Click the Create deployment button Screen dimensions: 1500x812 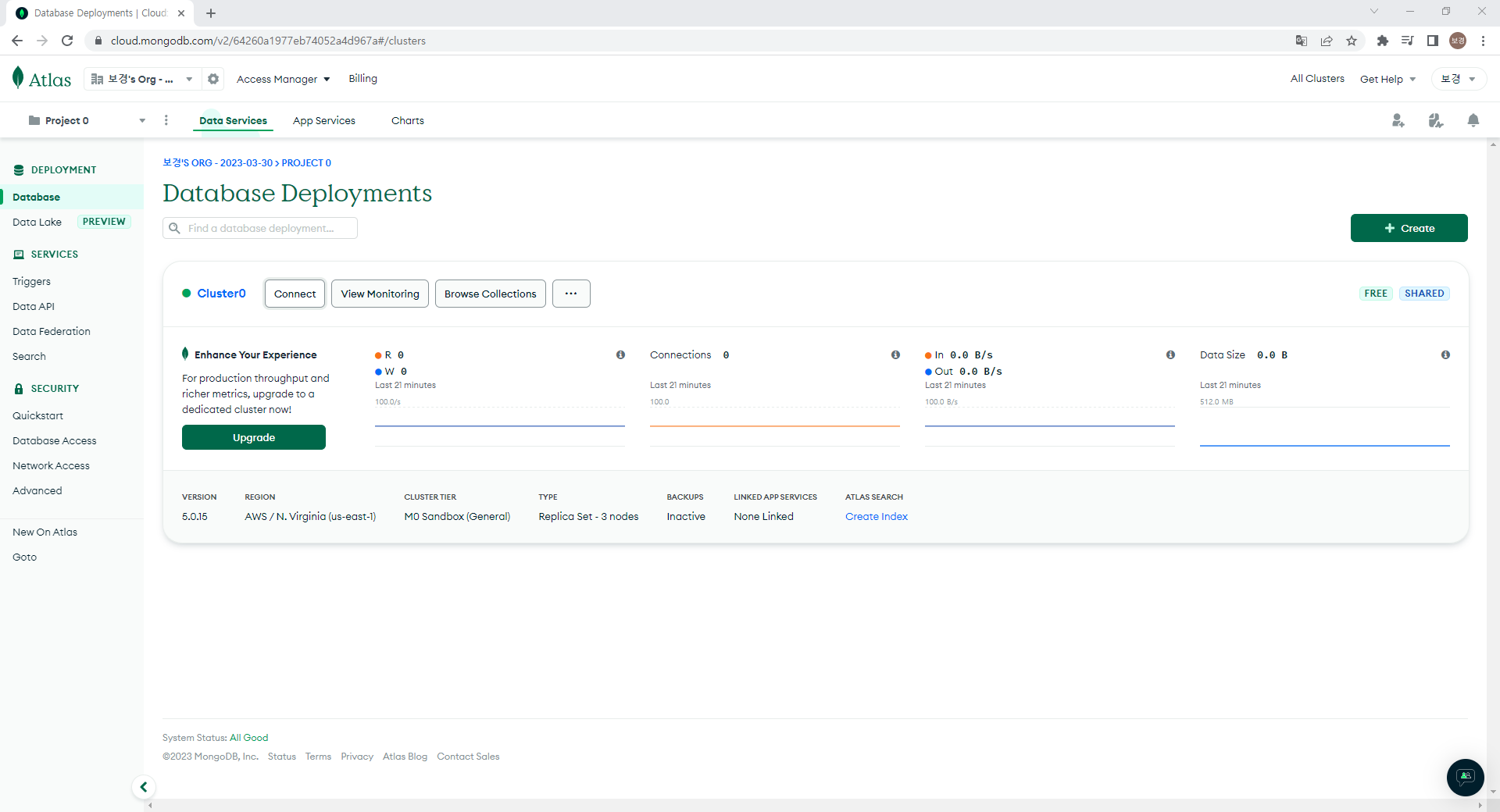pos(1409,228)
